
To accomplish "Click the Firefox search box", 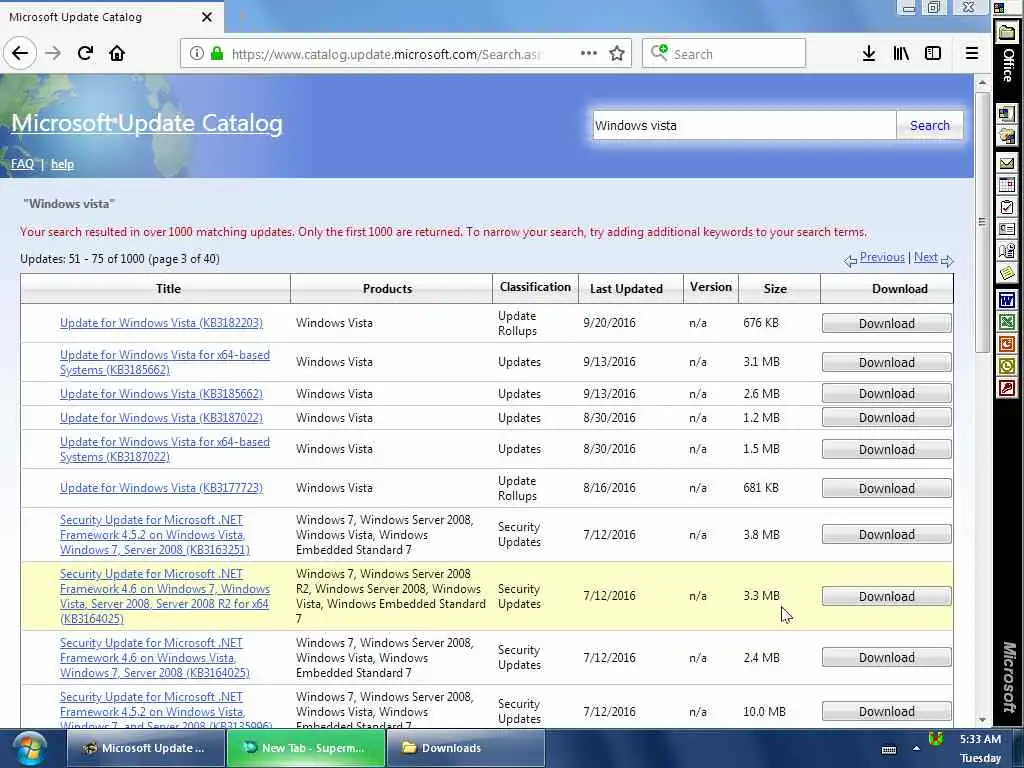I will pyautogui.click(x=724, y=54).
